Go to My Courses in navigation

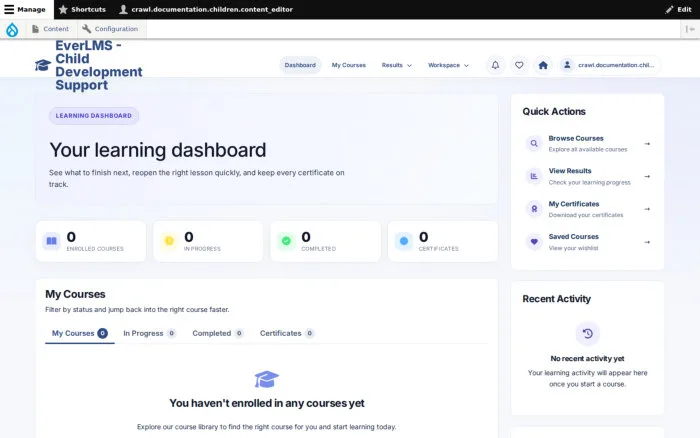[x=349, y=65]
